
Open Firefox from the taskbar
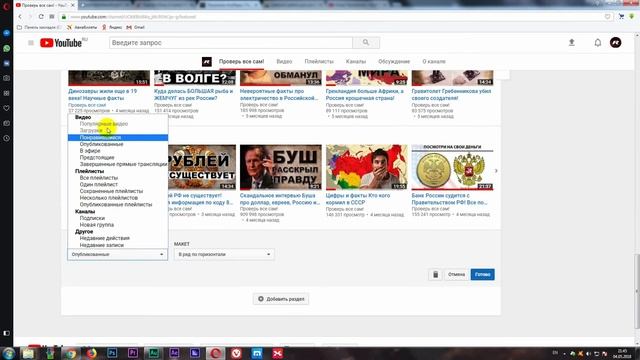coord(91,353)
